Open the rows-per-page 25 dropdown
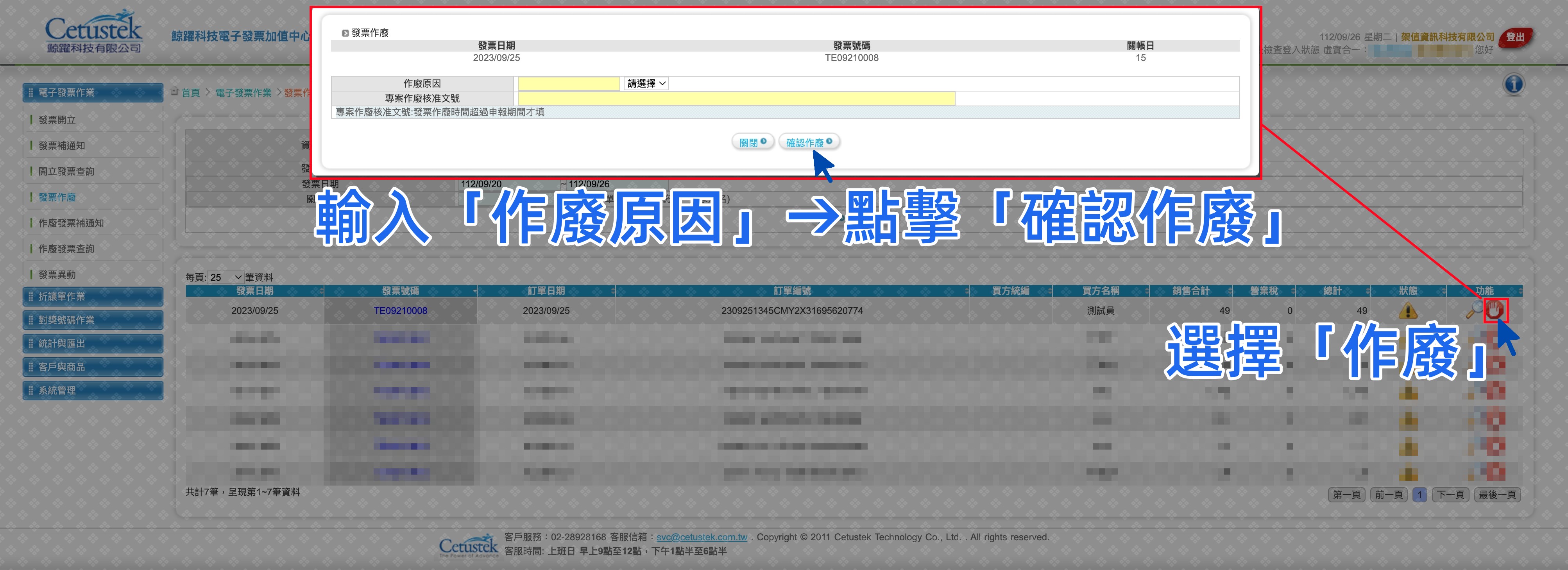1568x570 pixels. click(226, 277)
